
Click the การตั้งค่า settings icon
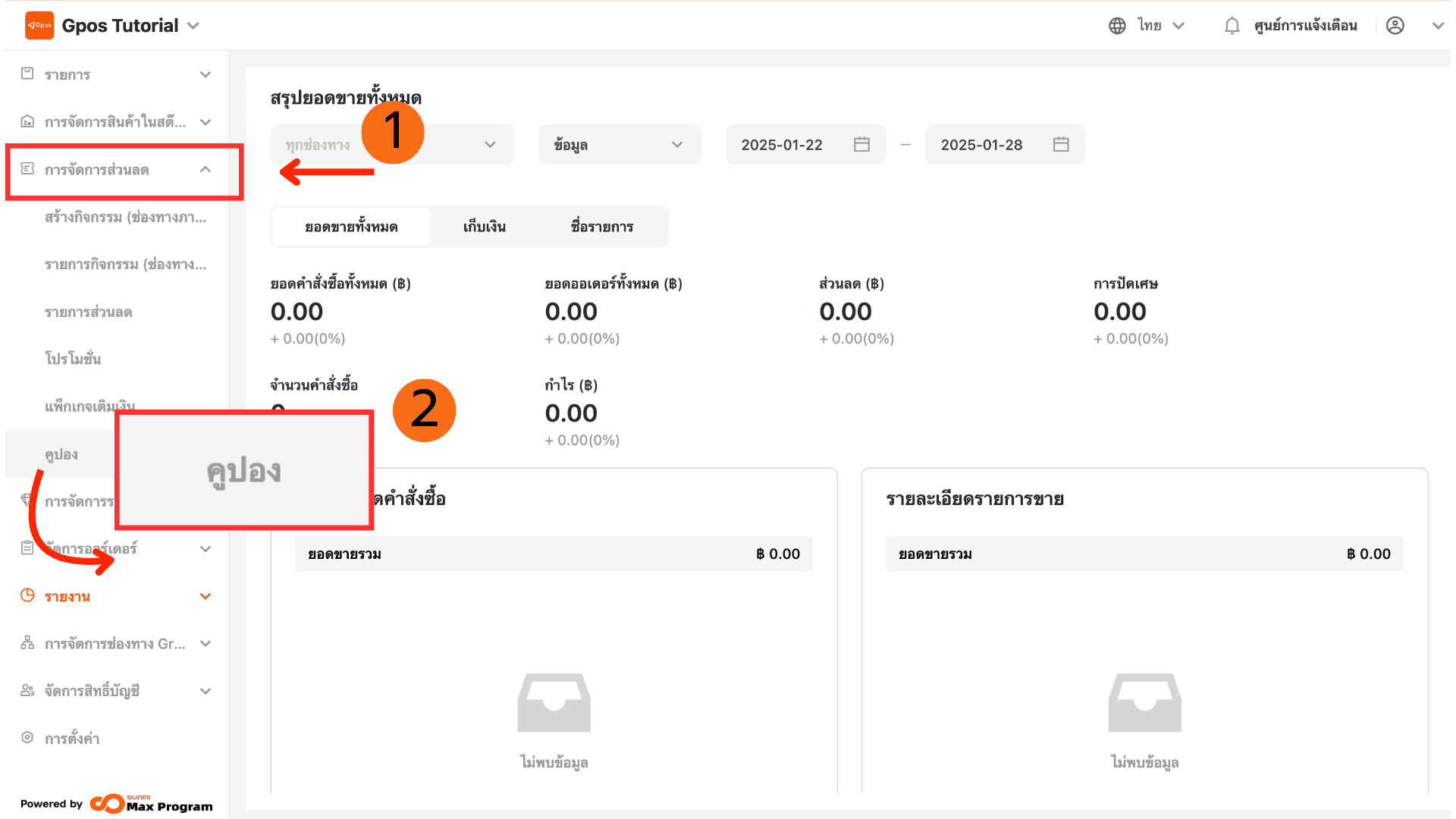(27, 737)
